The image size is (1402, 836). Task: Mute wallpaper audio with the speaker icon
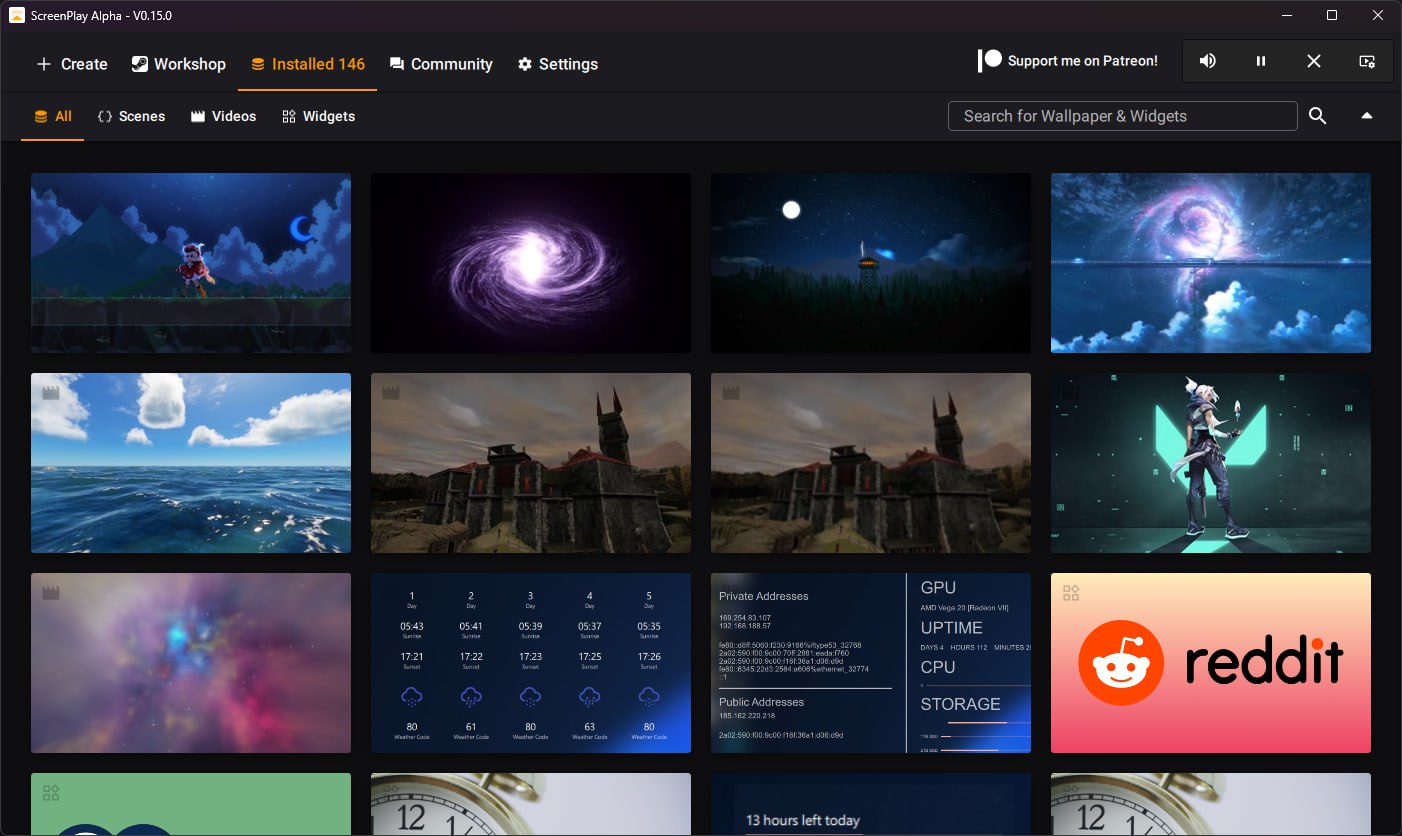tap(1208, 61)
